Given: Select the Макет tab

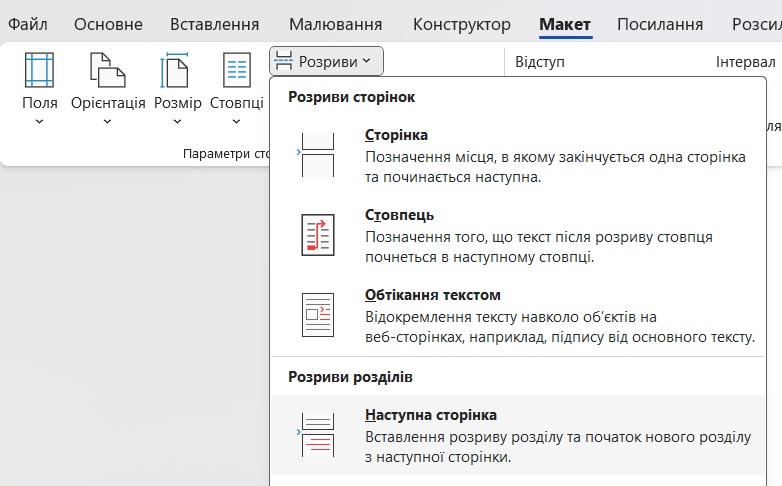Looking at the screenshot, I should tap(564, 24).
